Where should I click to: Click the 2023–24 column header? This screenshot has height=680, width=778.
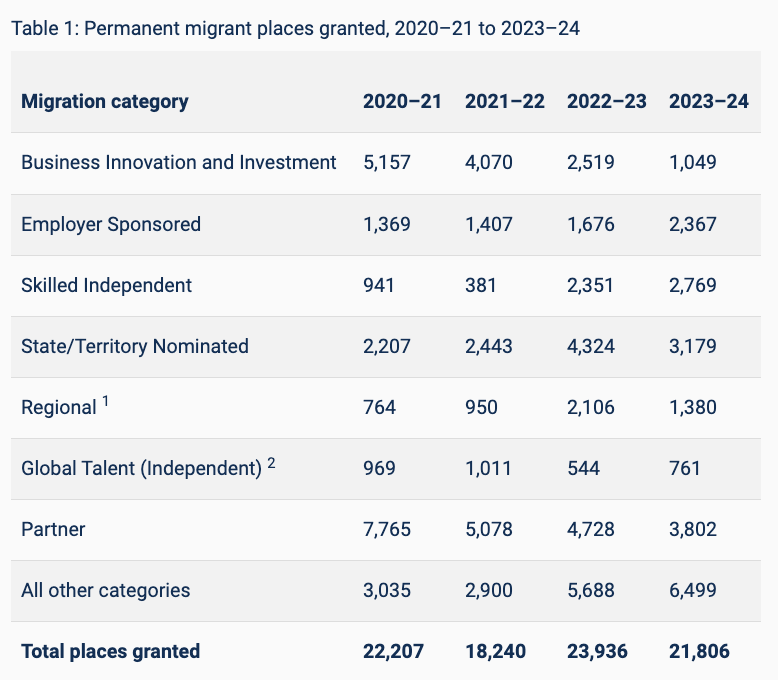coord(708,101)
